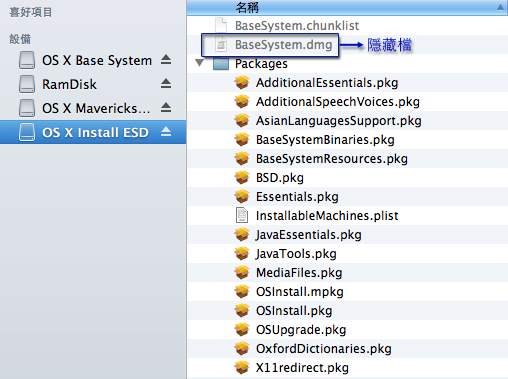Viewport: 508px width, 379px height.
Task: Select OxfordDictionaries.pkg file name
Action: 324,349
